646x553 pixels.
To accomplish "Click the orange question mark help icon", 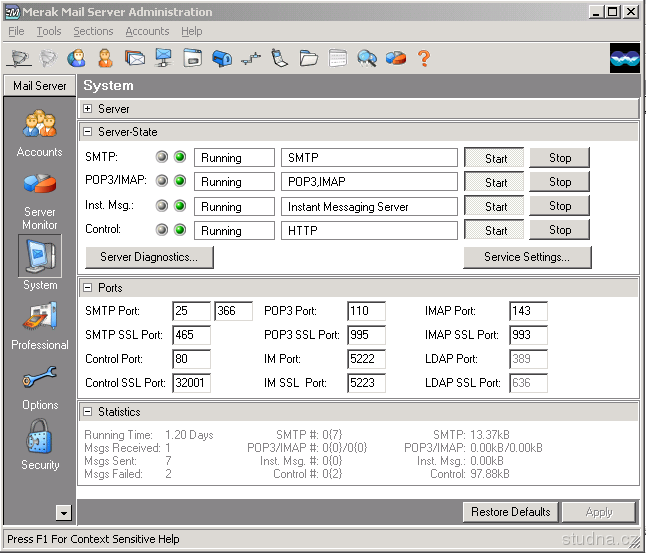I will point(424,58).
